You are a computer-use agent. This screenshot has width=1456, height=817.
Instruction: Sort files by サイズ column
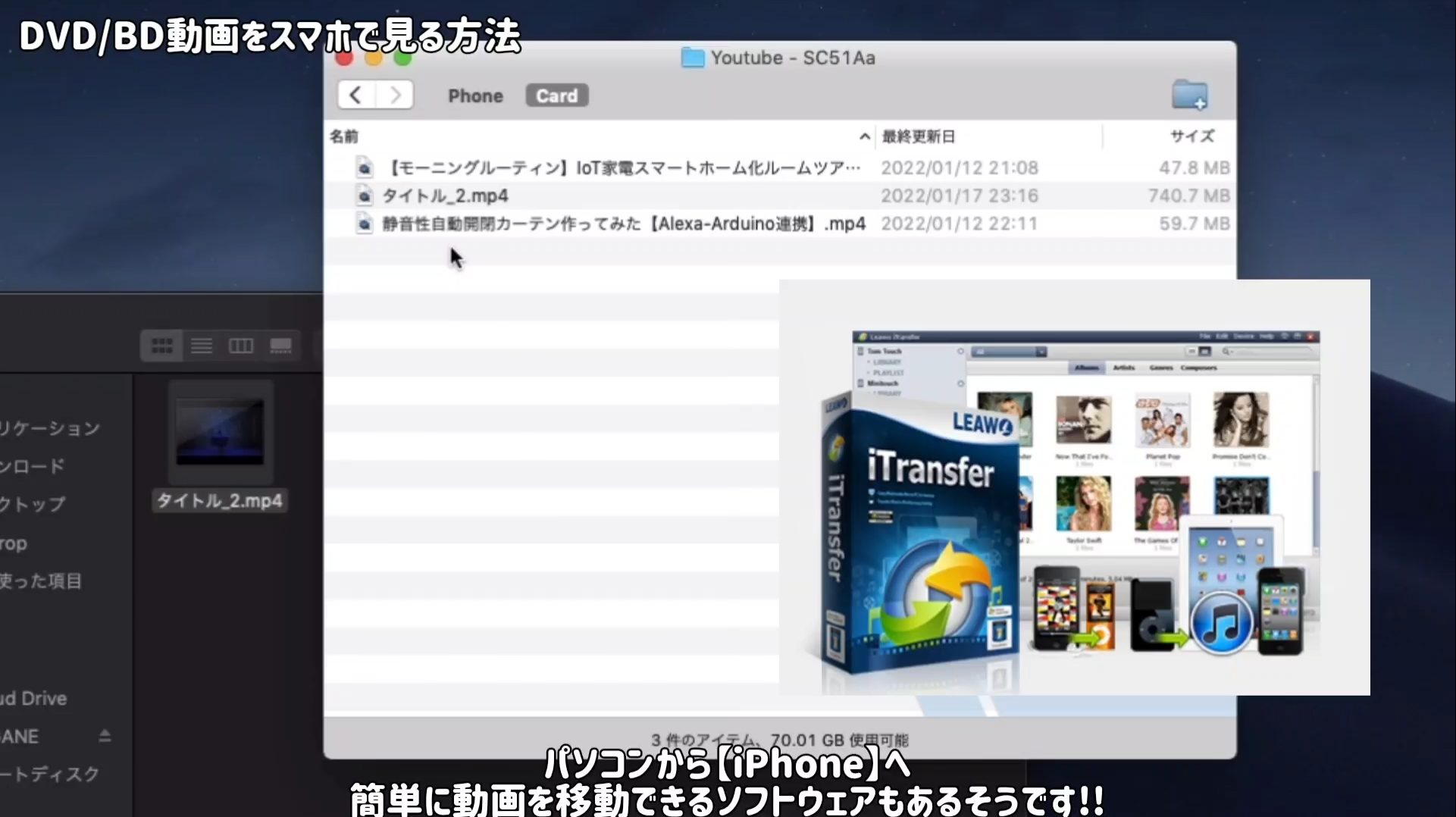pos(1191,136)
